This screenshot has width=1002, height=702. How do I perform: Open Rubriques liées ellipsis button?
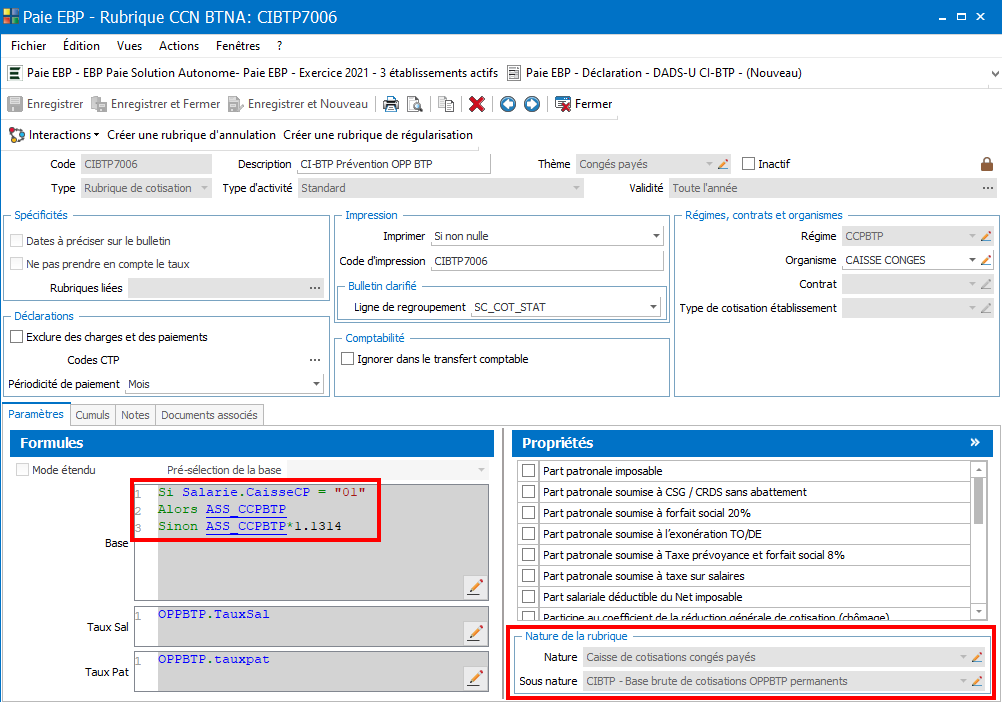(x=314, y=288)
